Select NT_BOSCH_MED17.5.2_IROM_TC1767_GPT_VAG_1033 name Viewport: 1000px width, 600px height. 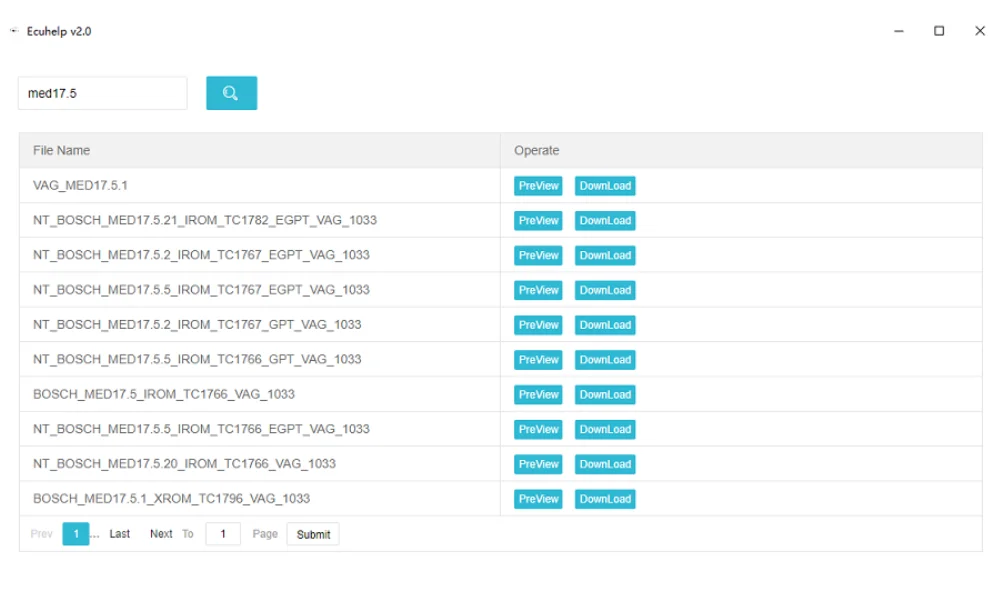(197, 325)
